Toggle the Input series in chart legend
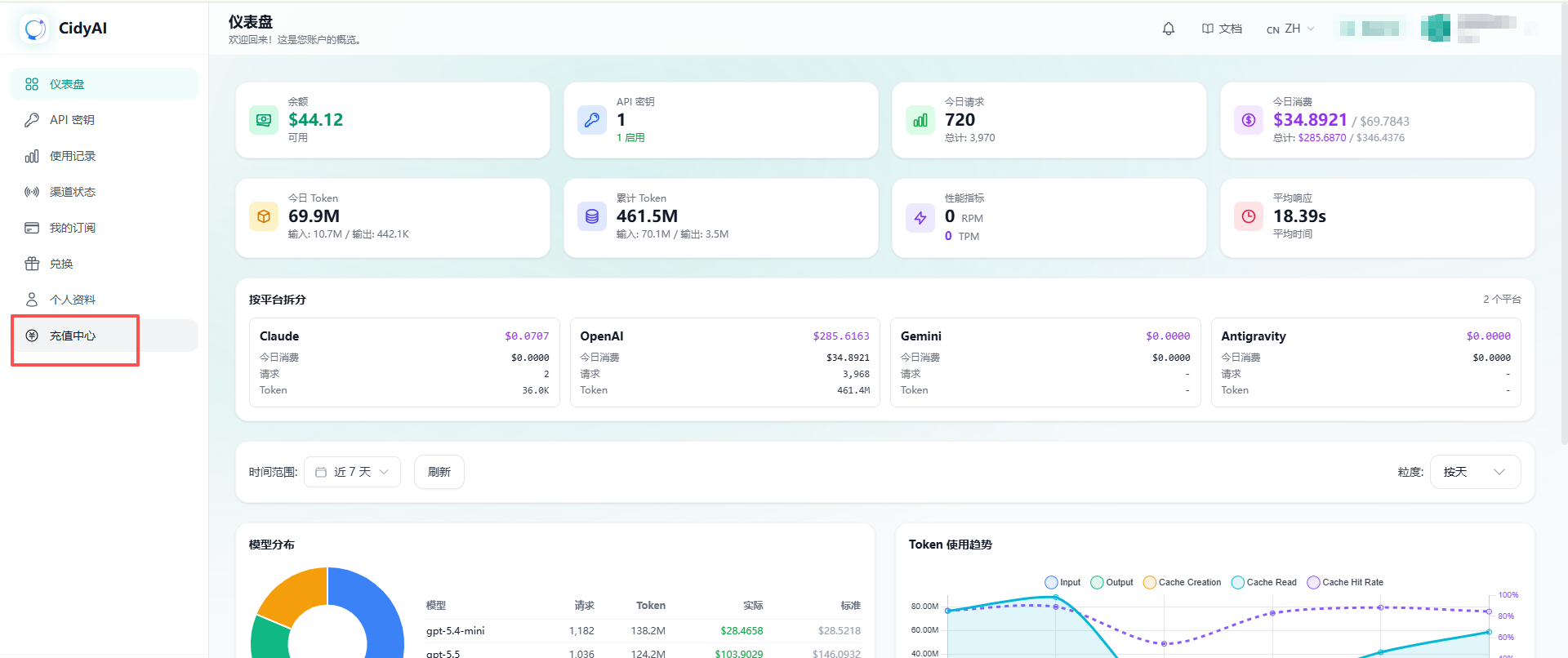The image size is (1568, 658). (x=1062, y=582)
